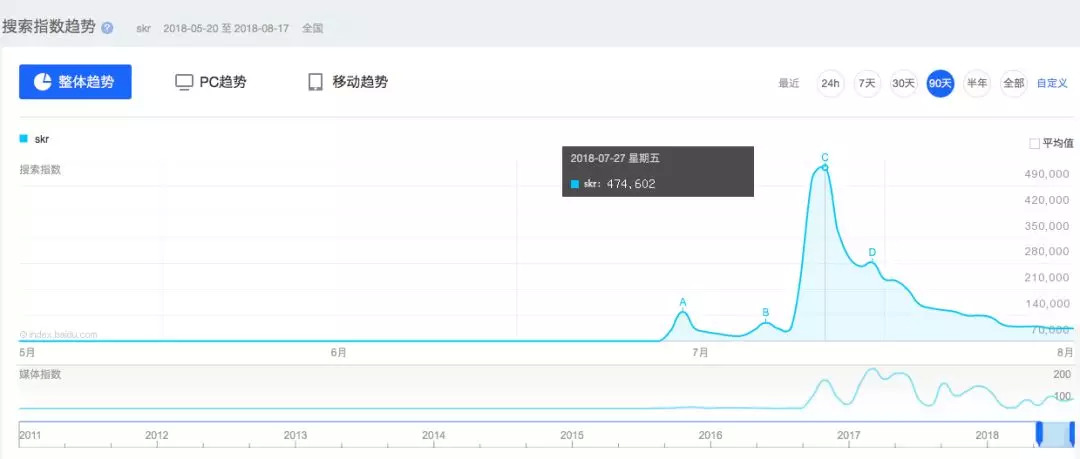
Task: Click peak marker D on the chart
Action: [x=872, y=253]
